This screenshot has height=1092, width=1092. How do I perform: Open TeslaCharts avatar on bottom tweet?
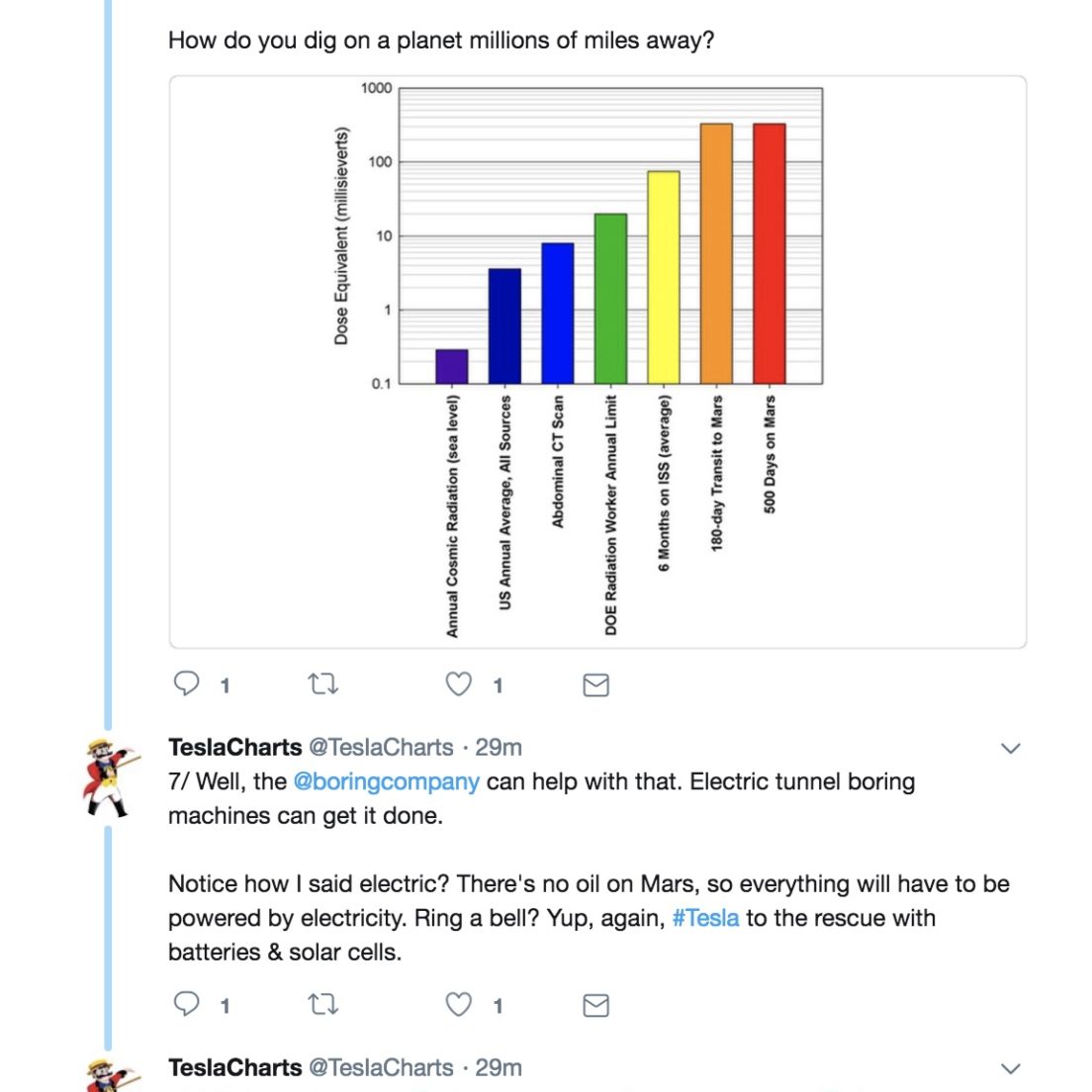[x=110, y=1074]
